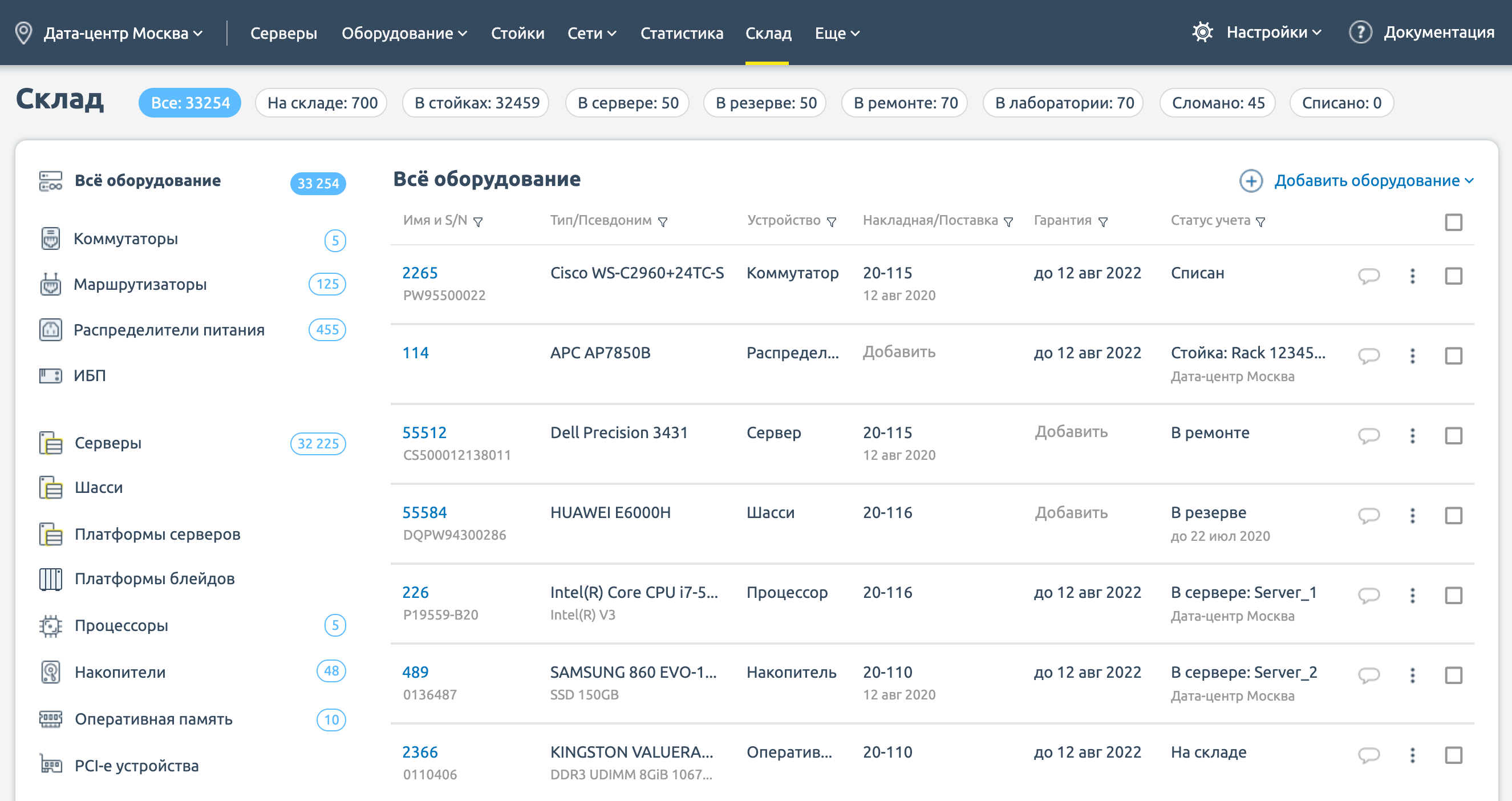Click the location pin icon

pos(23,33)
